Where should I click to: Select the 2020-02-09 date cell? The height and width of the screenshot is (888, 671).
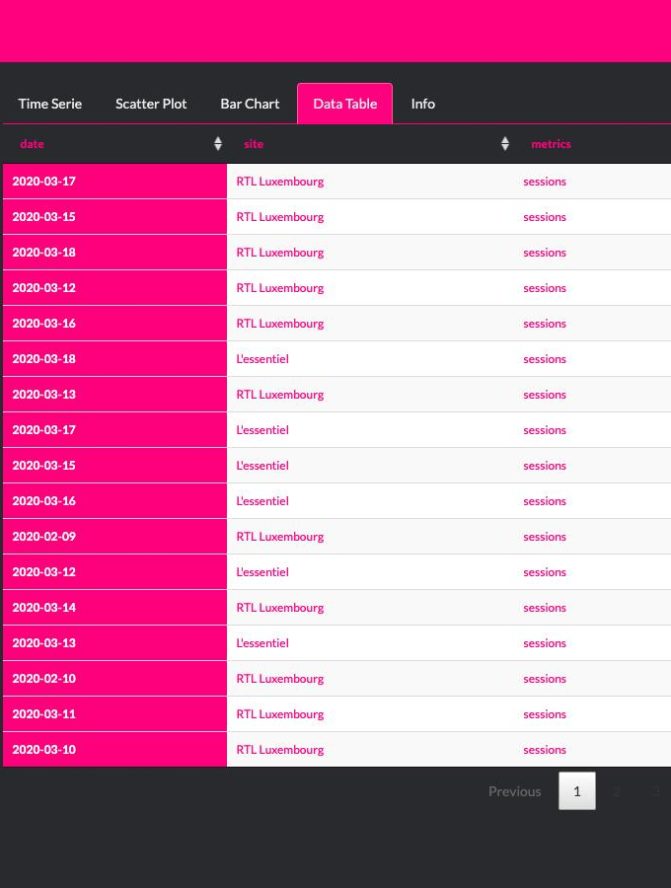(x=44, y=537)
